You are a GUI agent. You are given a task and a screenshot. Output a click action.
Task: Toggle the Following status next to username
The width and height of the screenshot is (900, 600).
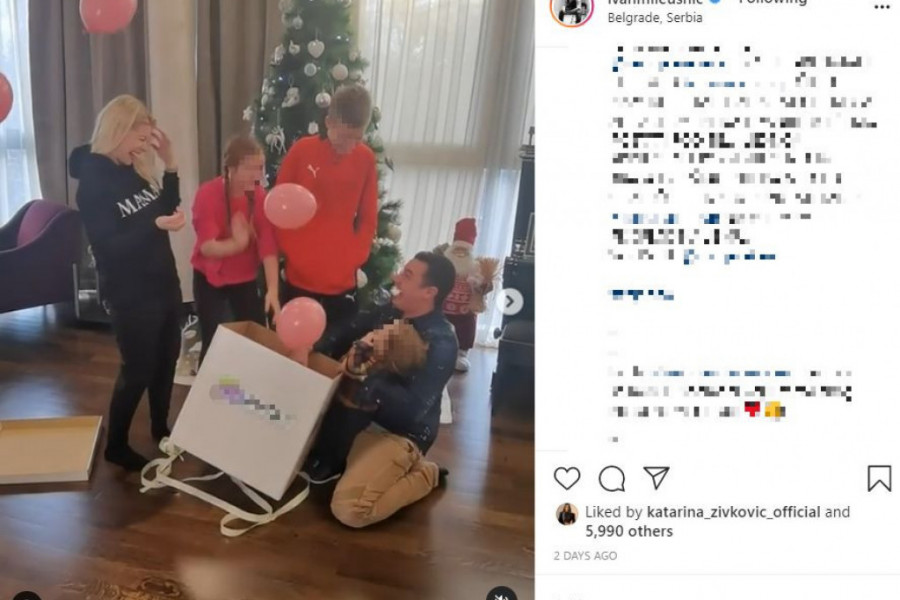tap(773, 2)
